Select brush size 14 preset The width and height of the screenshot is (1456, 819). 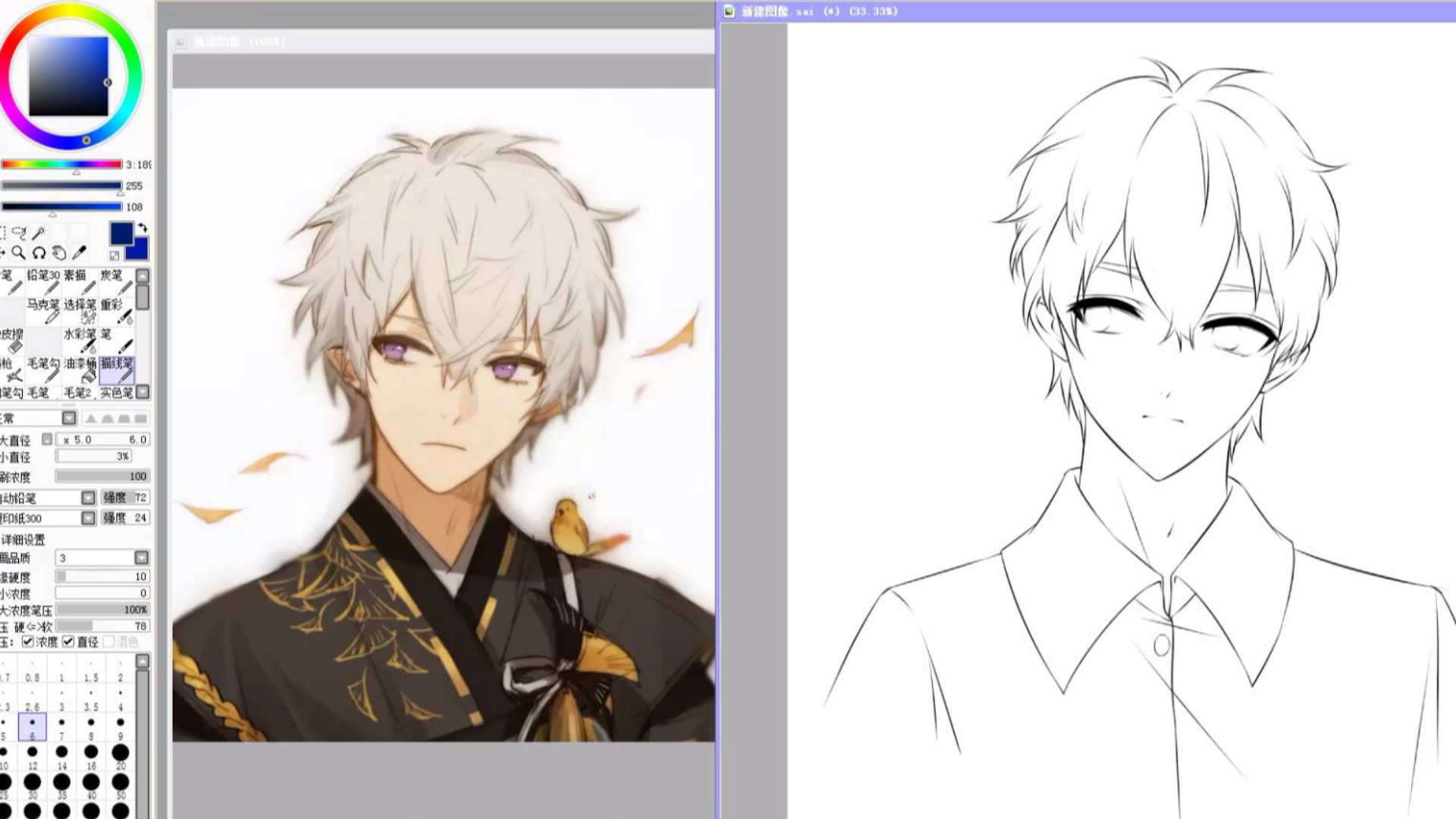(61, 757)
